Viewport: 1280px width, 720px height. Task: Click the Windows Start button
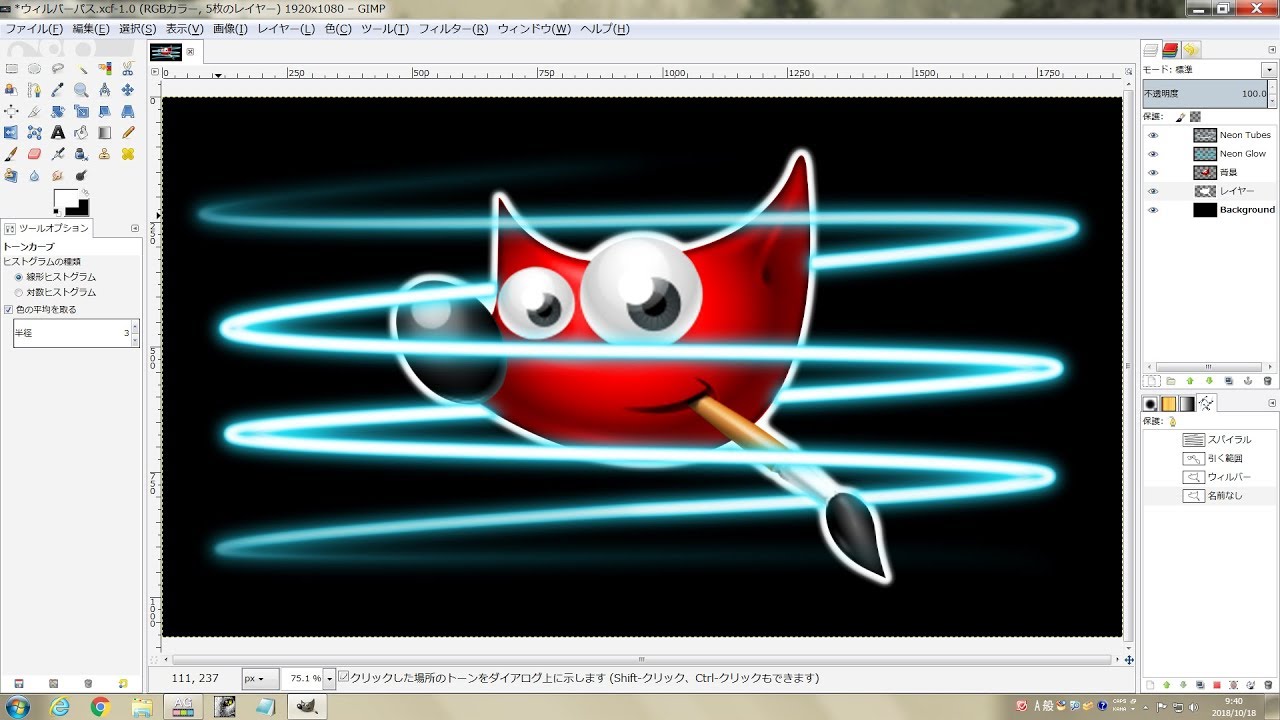[x=16, y=707]
